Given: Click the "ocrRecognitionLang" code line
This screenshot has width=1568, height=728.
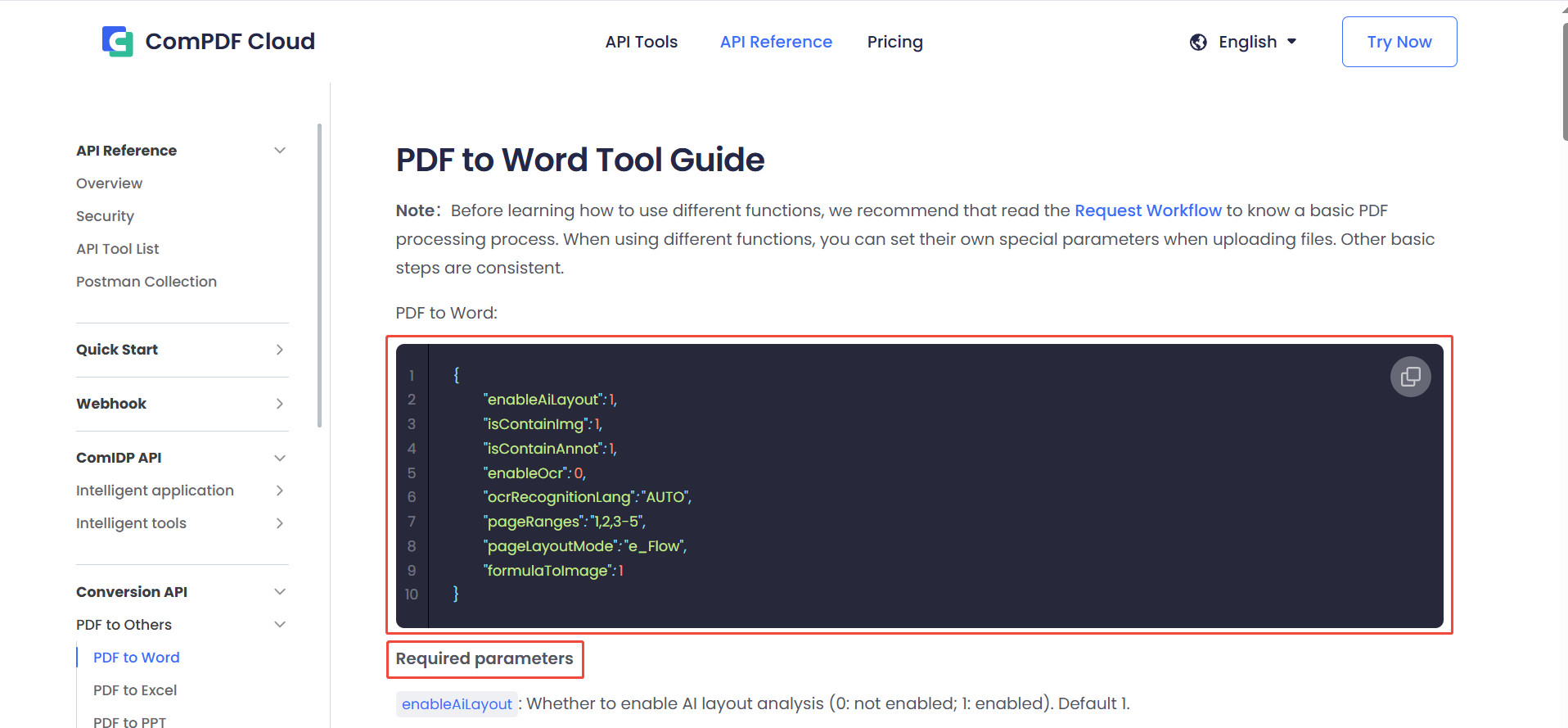Looking at the screenshot, I should 588,497.
